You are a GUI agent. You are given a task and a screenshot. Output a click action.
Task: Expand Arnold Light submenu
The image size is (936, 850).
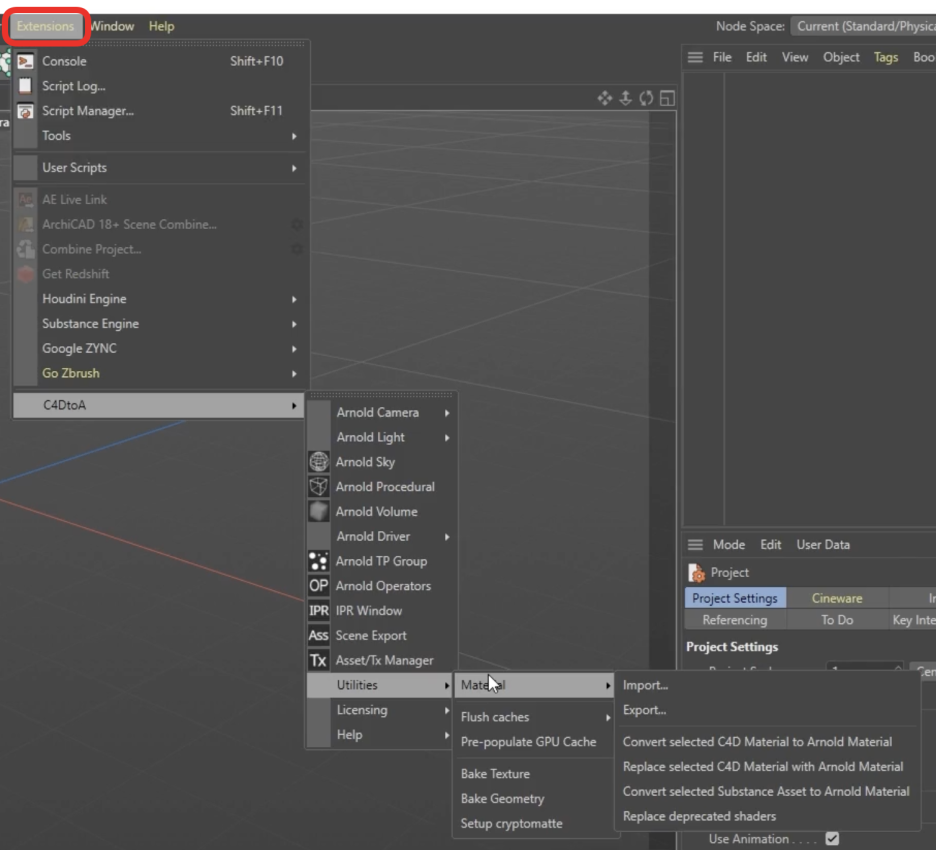tap(382, 437)
